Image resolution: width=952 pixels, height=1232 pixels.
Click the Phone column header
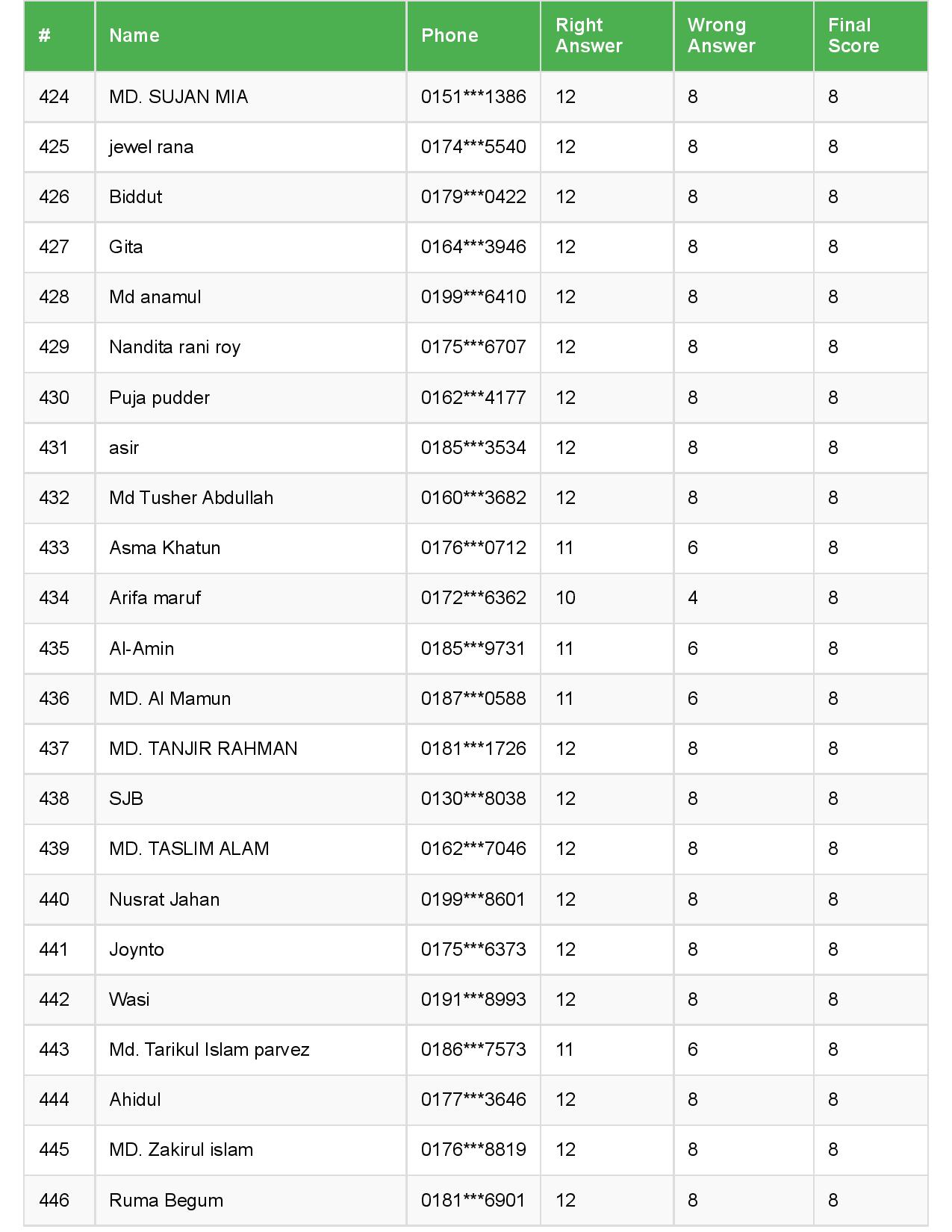(x=449, y=36)
